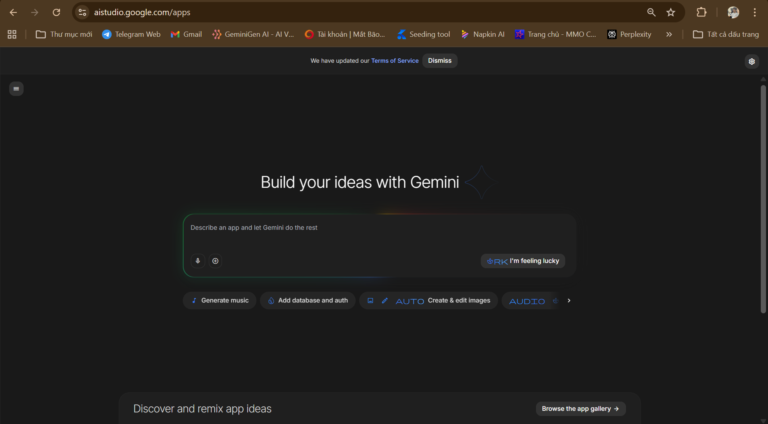This screenshot has height=424, width=768.
Task: Click the zoom magnifier icon in address bar
Action: (651, 12)
